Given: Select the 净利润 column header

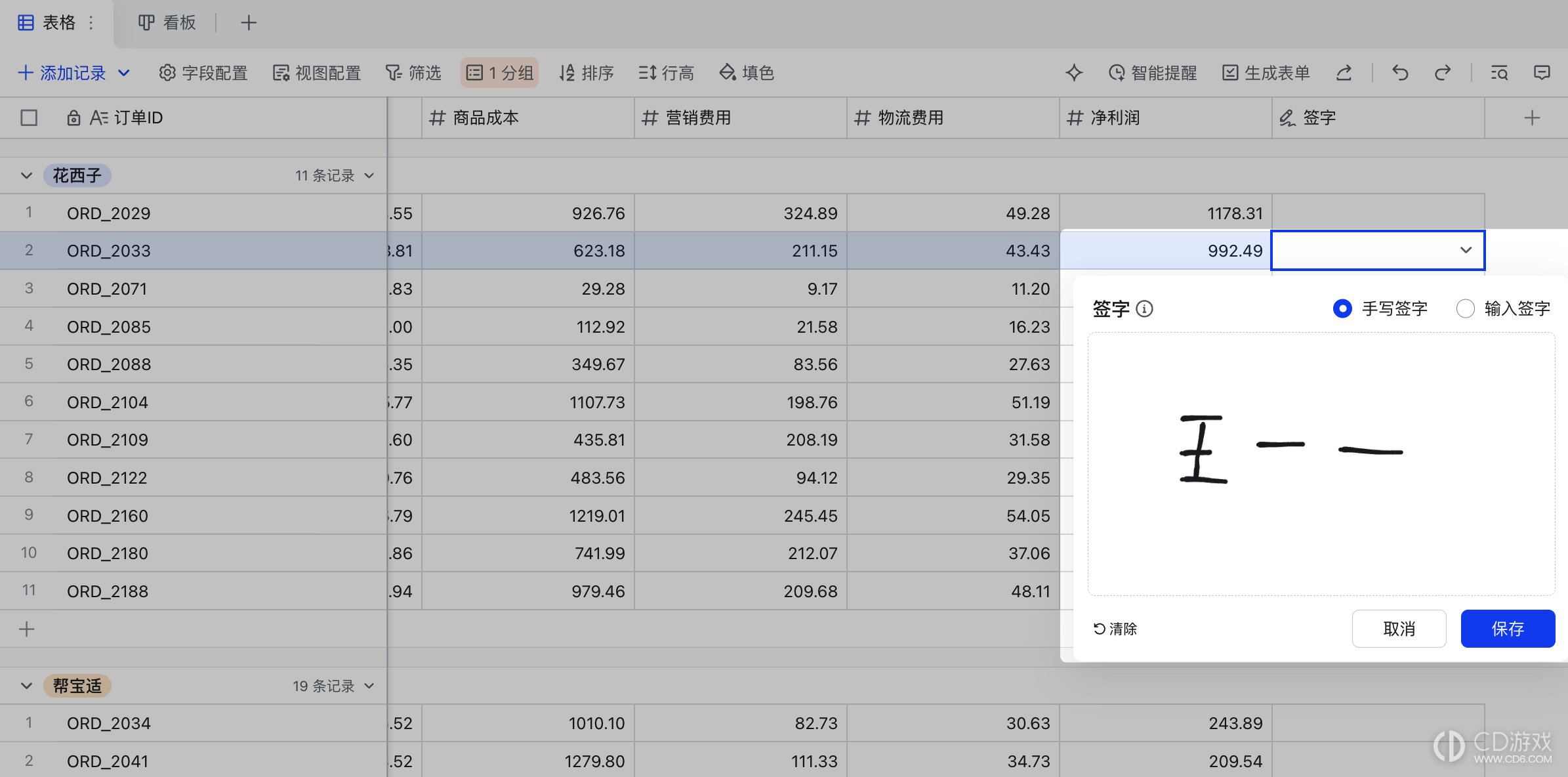Looking at the screenshot, I should [x=1165, y=118].
